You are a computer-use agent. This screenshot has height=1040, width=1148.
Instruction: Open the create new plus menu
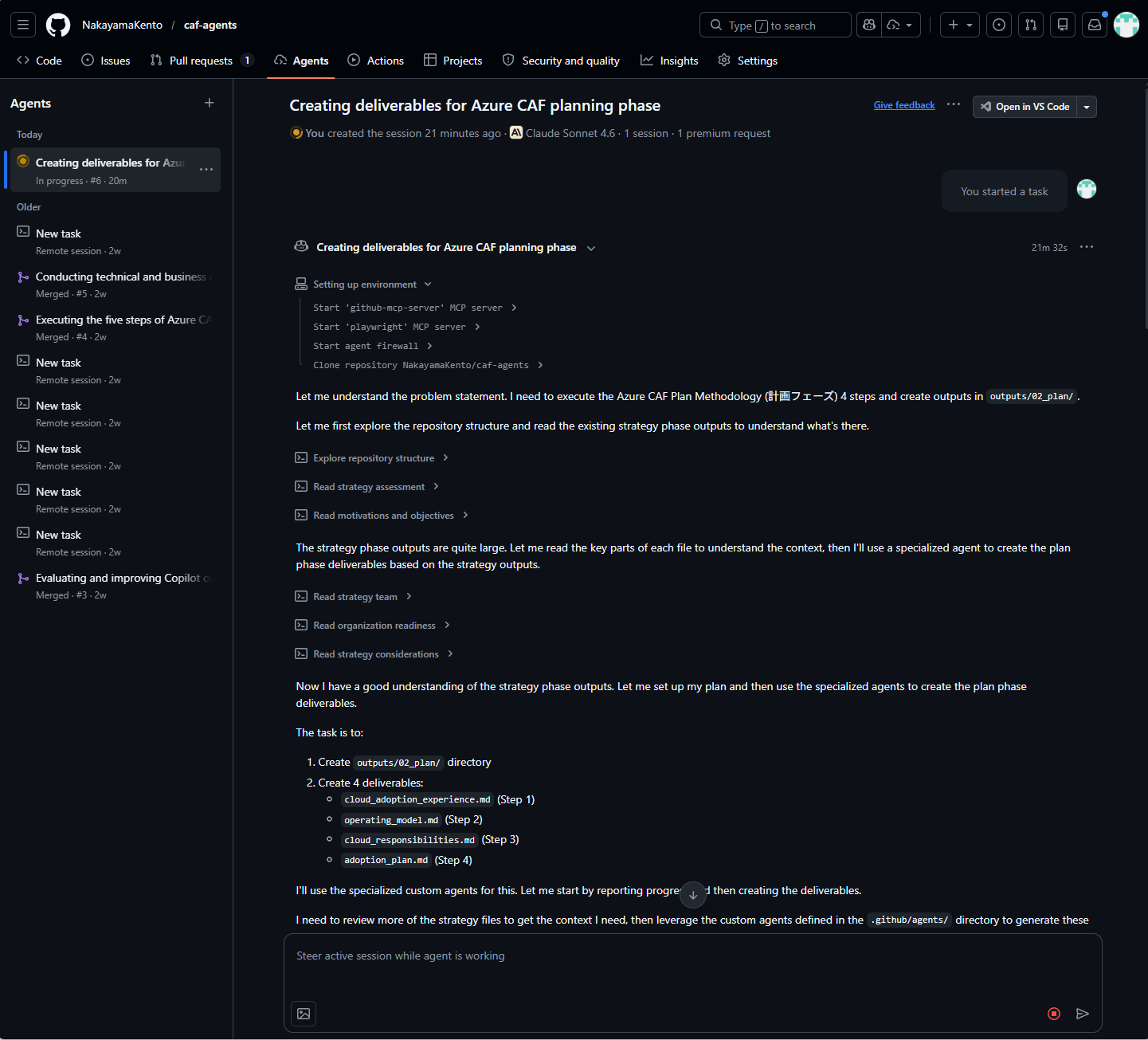coord(960,25)
